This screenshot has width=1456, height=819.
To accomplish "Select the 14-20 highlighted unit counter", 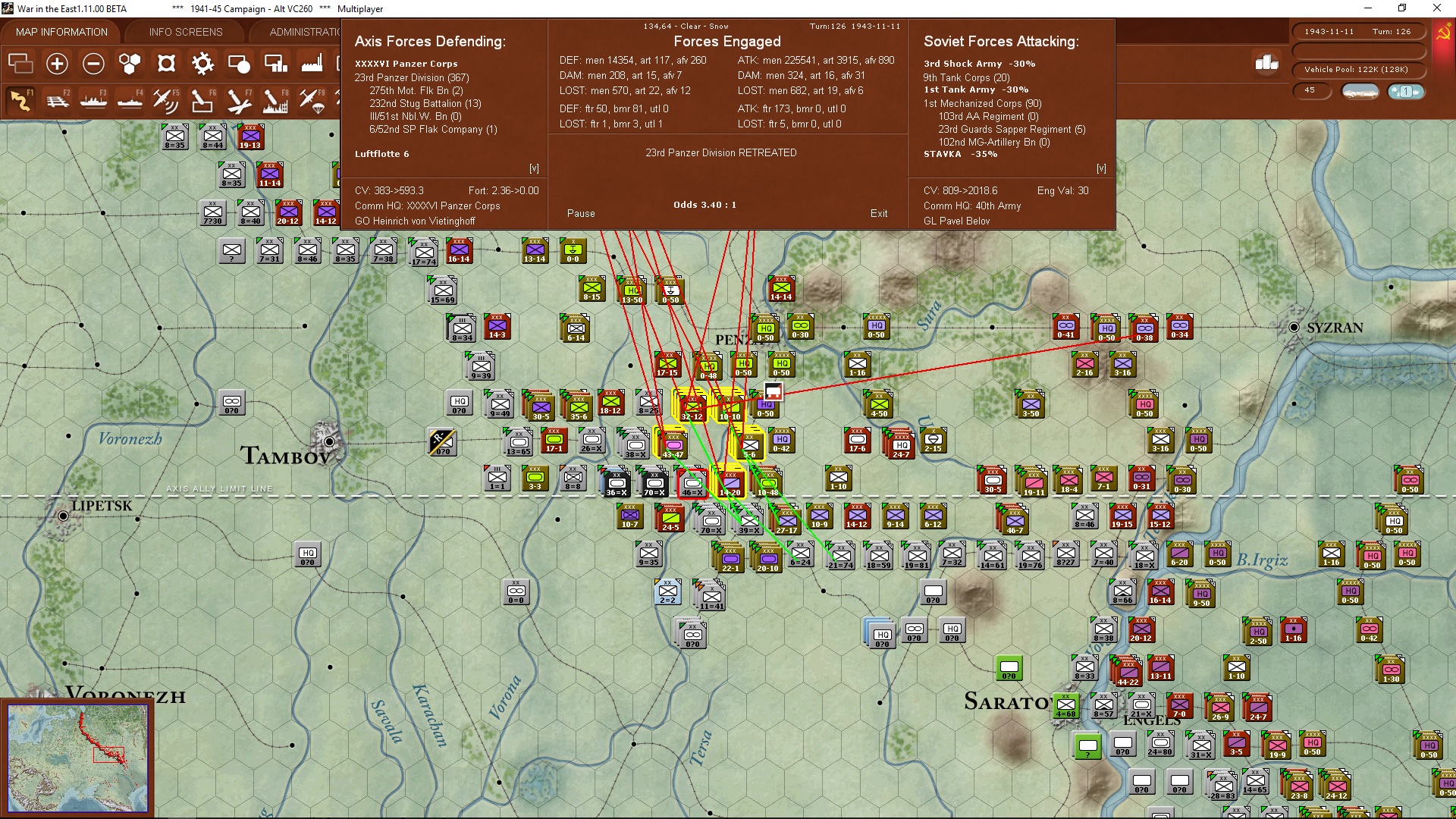I will point(730,483).
